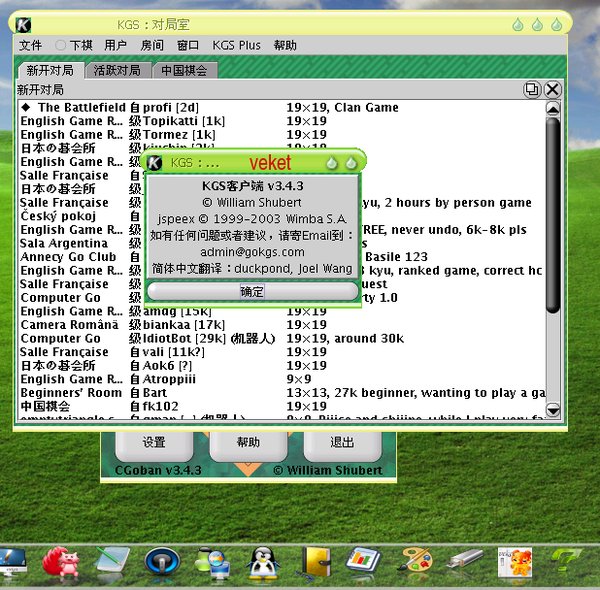The image size is (600, 590).
Task: Click 设置 in the CGoban window
Action: coord(154,444)
